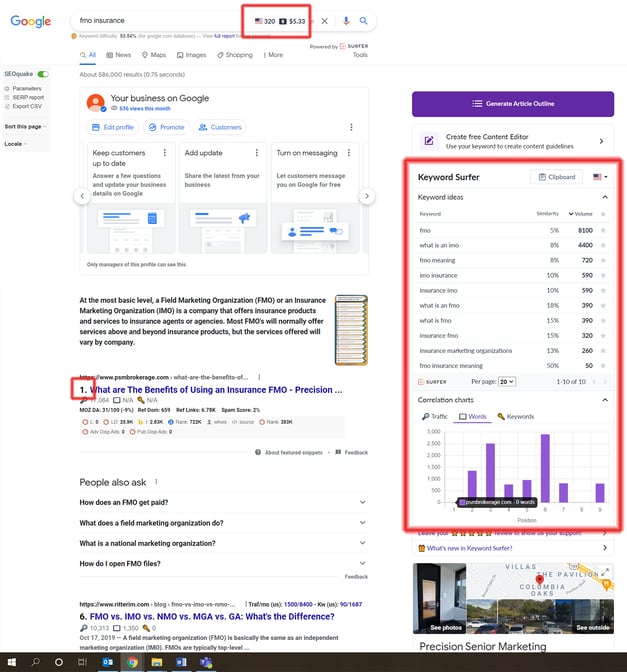This screenshot has width=627, height=672.
Task: Open Outlook from the taskbar
Action: point(108,662)
